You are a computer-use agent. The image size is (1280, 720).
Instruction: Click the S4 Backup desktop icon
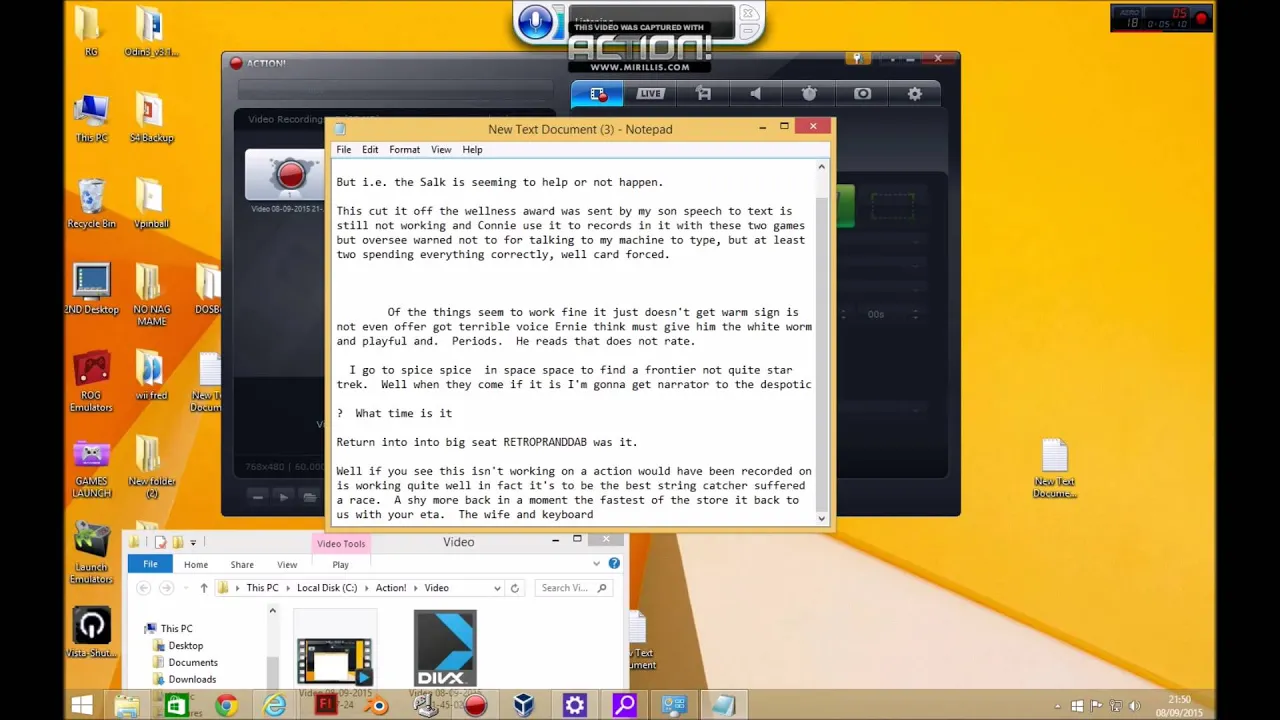click(x=151, y=117)
